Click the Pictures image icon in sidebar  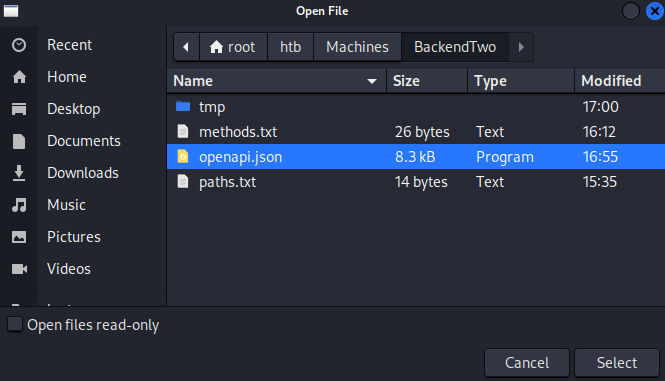(x=19, y=237)
